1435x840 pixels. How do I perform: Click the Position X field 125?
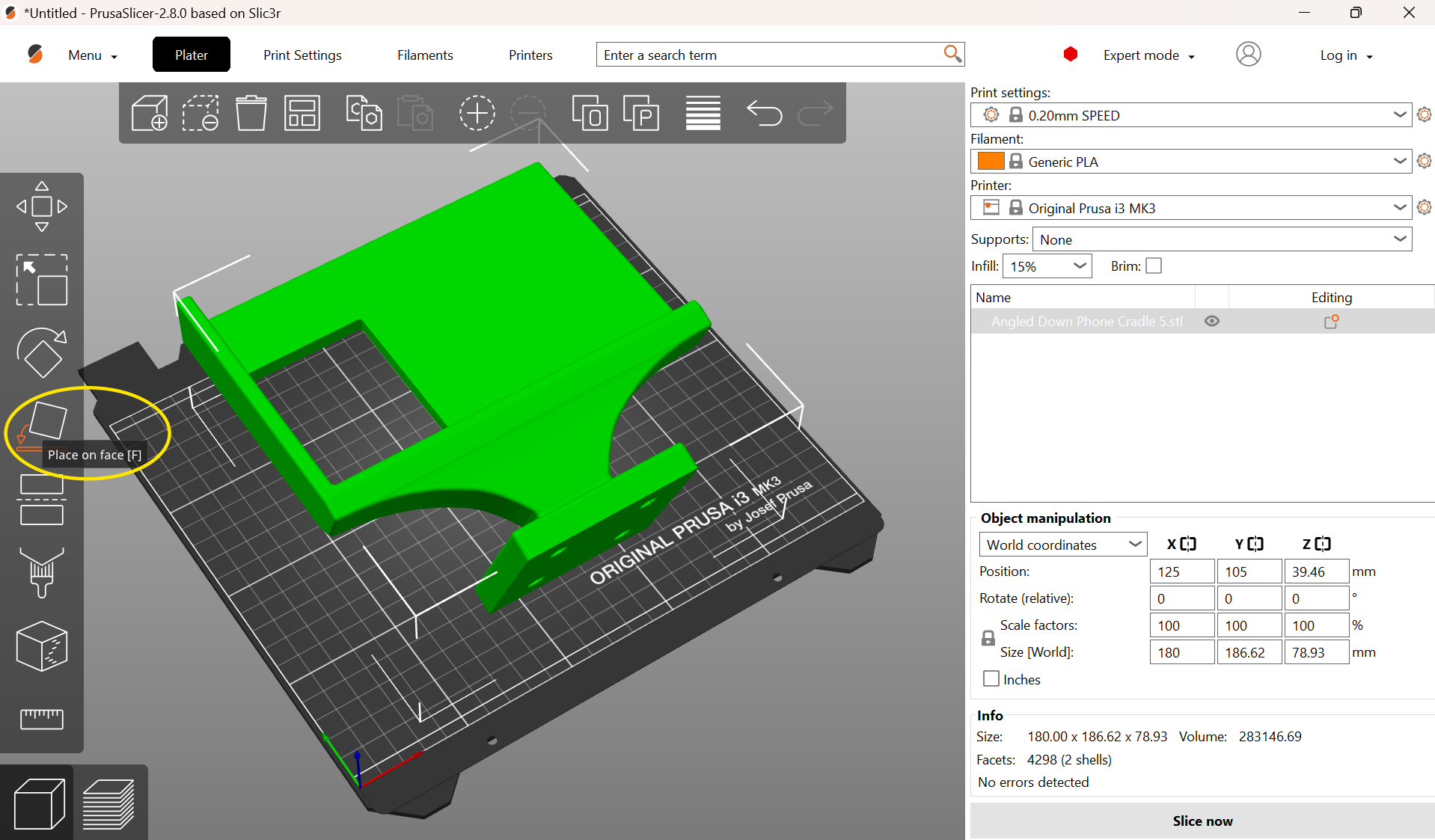(x=1182, y=571)
